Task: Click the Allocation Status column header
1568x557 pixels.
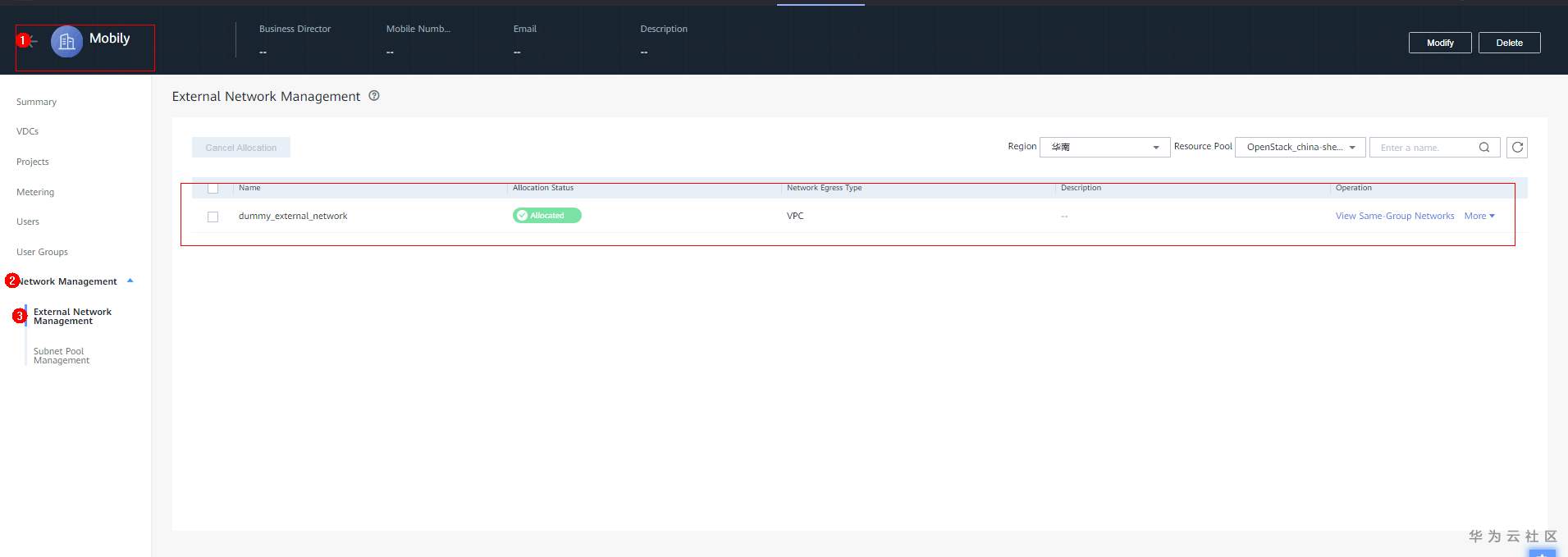Action: (543, 188)
